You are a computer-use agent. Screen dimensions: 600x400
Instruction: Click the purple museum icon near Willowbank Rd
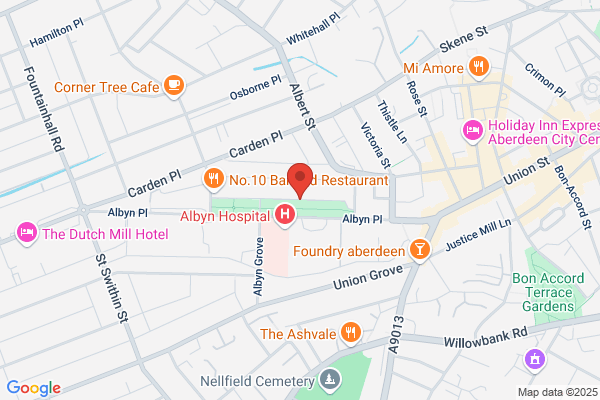coord(535,359)
